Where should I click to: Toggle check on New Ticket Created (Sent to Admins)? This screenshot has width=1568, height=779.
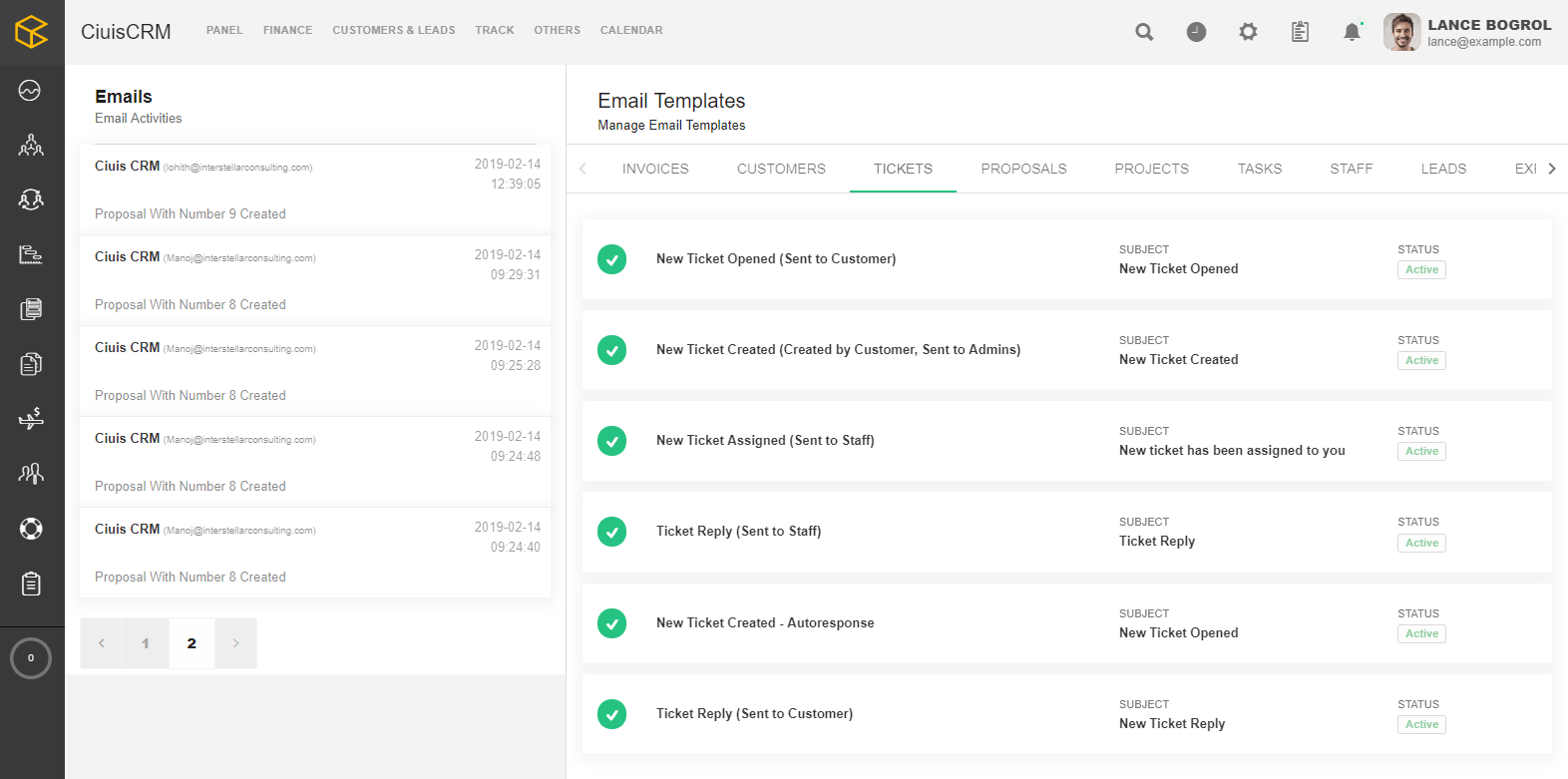click(611, 350)
